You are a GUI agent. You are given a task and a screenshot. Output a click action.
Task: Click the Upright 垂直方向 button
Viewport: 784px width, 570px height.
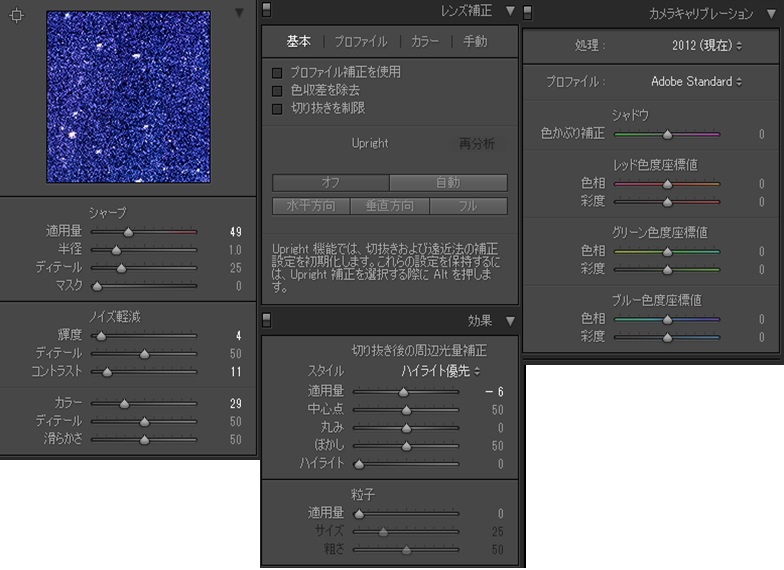[390, 206]
